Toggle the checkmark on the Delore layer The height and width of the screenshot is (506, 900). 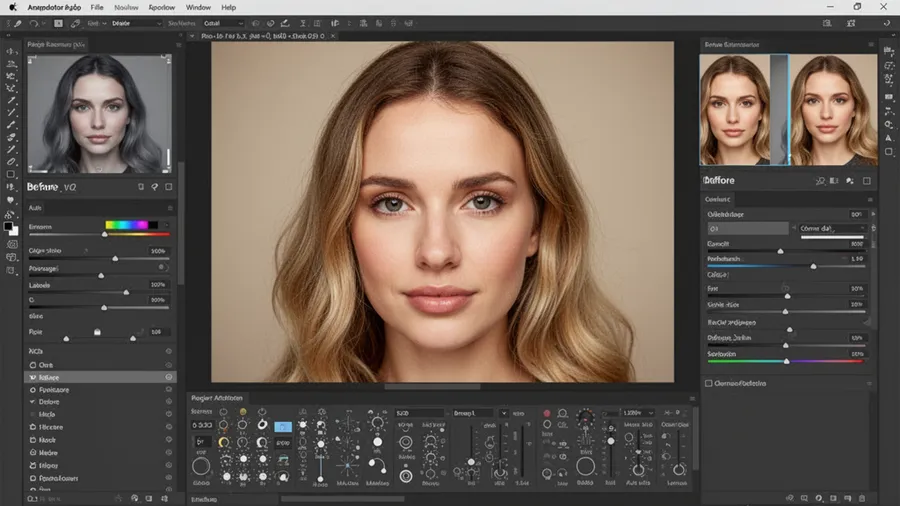point(32,402)
